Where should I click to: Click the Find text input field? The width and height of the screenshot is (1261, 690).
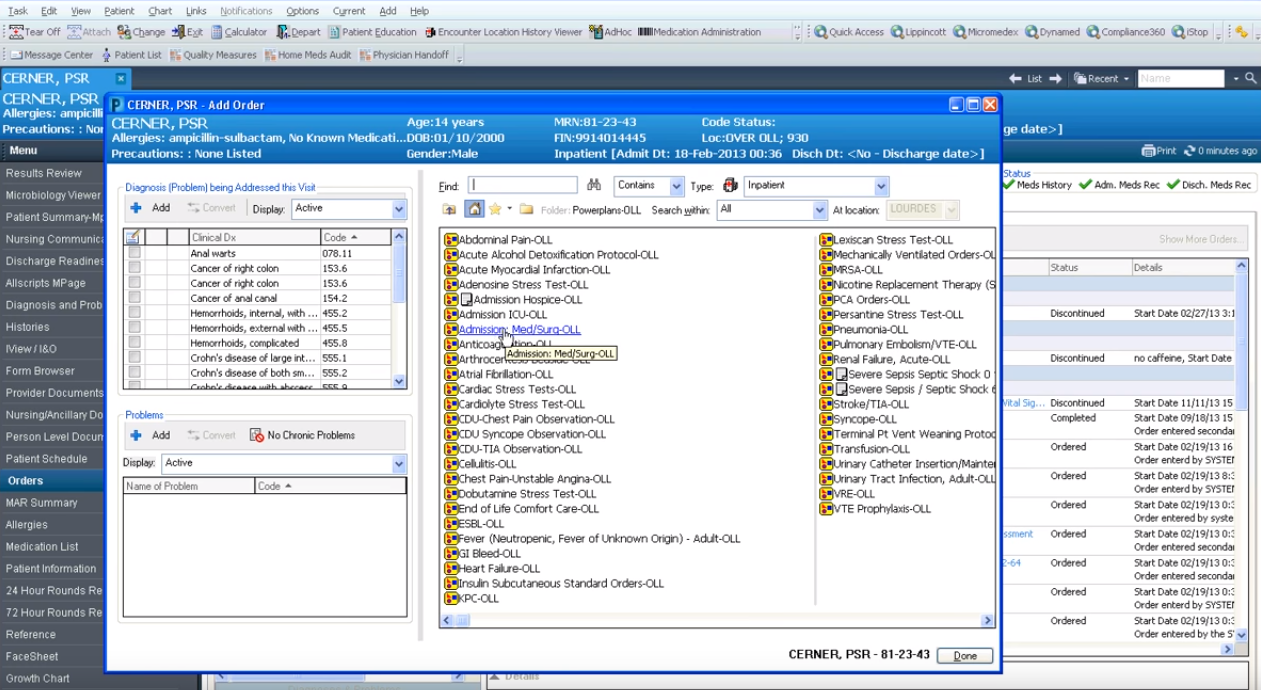pyautogui.click(x=523, y=186)
